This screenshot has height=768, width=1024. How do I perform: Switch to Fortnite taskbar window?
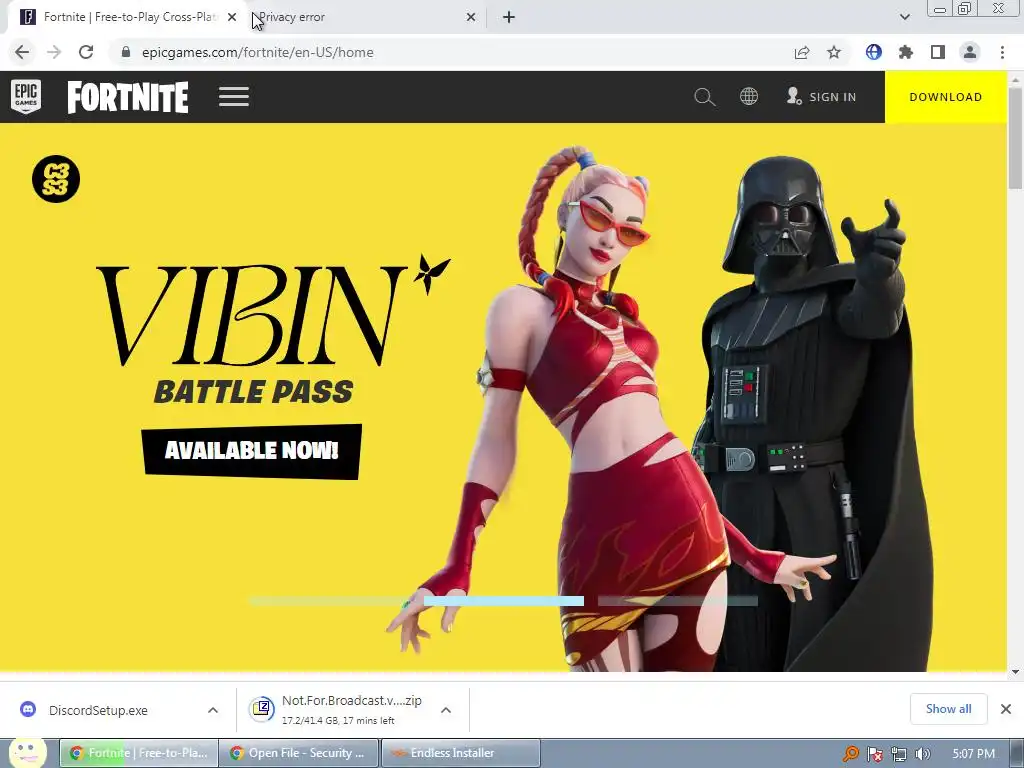tap(138, 753)
